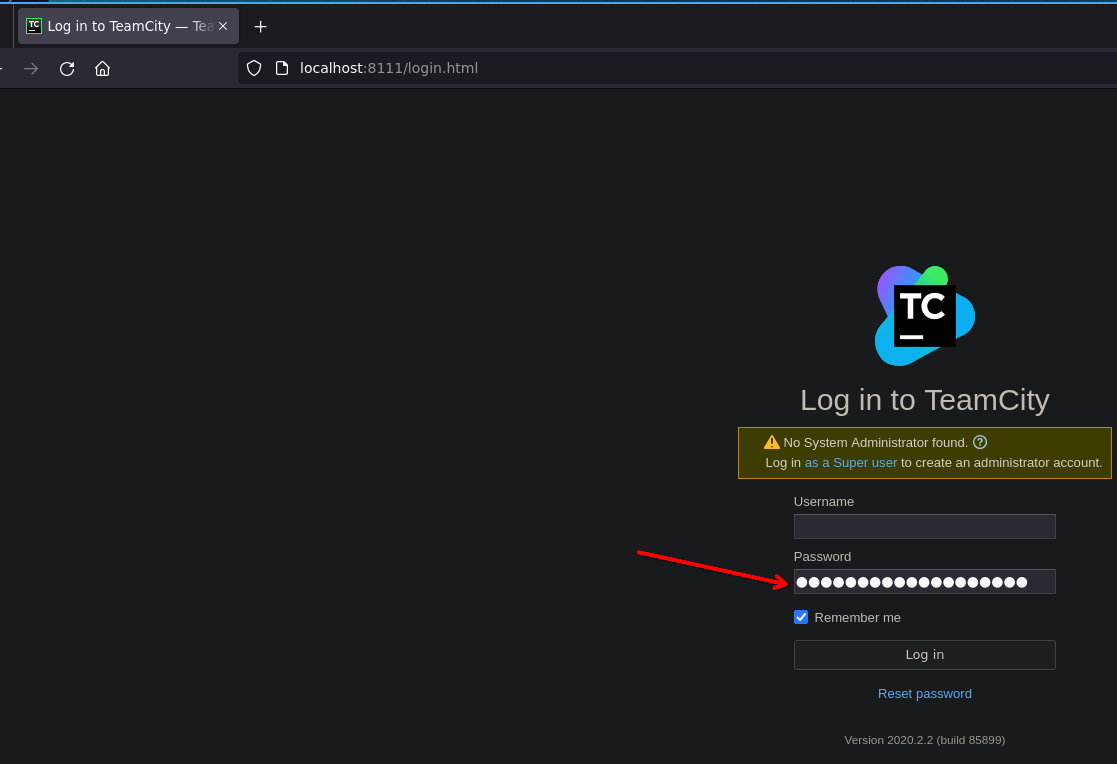Image resolution: width=1117 pixels, height=764 pixels.
Task: Click the TeamCity TC logo
Action: (924, 316)
